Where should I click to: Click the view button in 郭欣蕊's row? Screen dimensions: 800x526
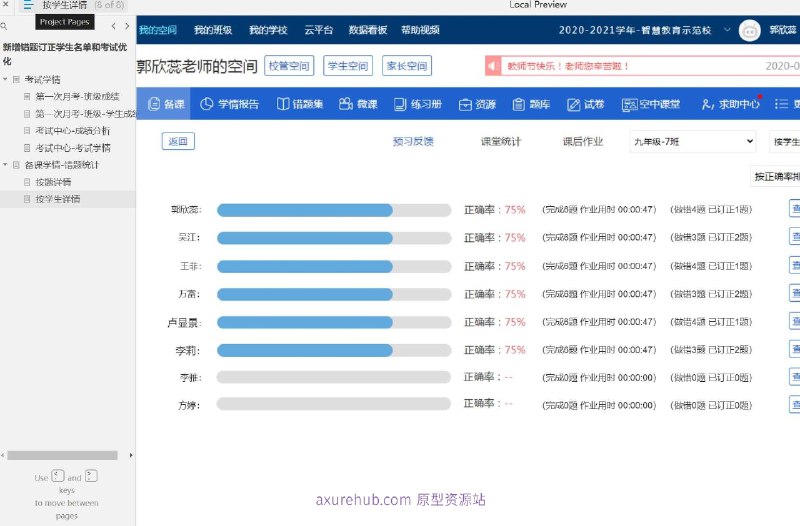pyautogui.click(x=795, y=208)
